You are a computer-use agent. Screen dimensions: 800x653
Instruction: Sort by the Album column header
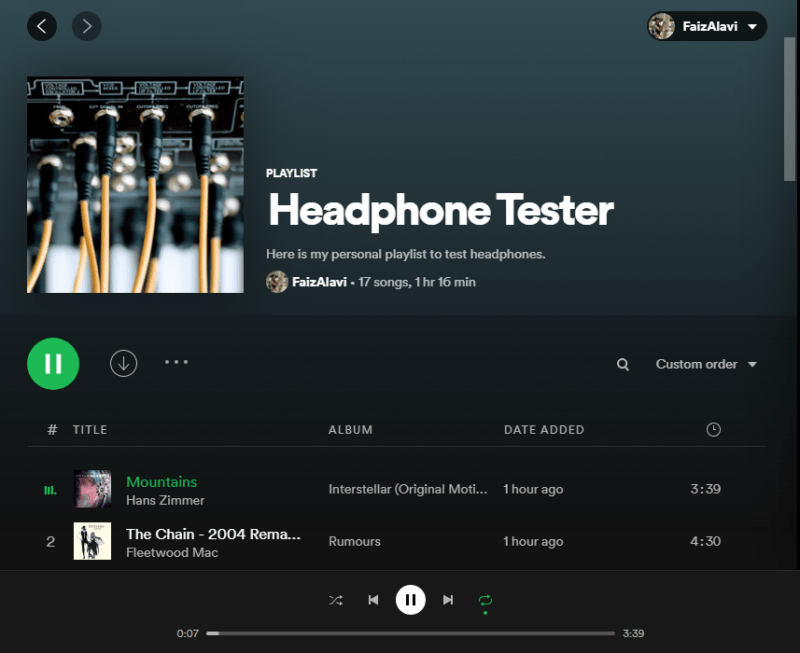[350, 429]
